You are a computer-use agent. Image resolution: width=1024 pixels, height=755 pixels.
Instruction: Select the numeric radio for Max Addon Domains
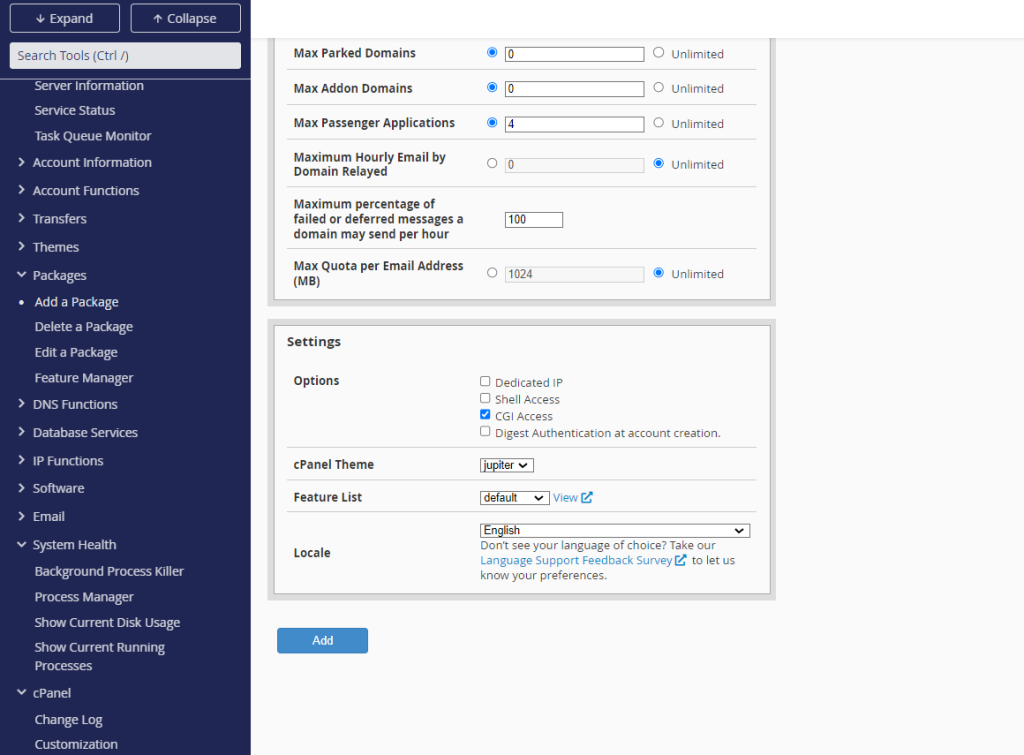(492, 87)
